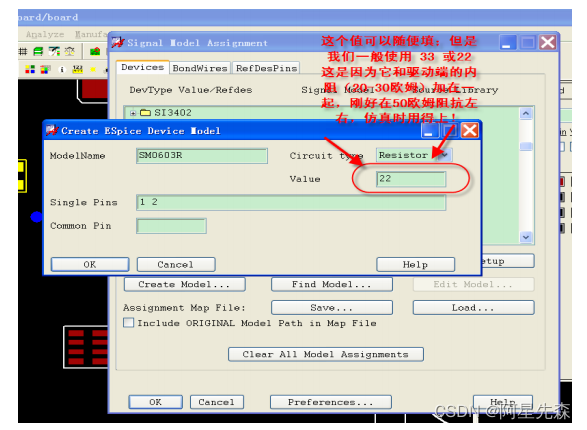
Task: Minimize the Signal Model Assignment window
Action: coord(508,42)
